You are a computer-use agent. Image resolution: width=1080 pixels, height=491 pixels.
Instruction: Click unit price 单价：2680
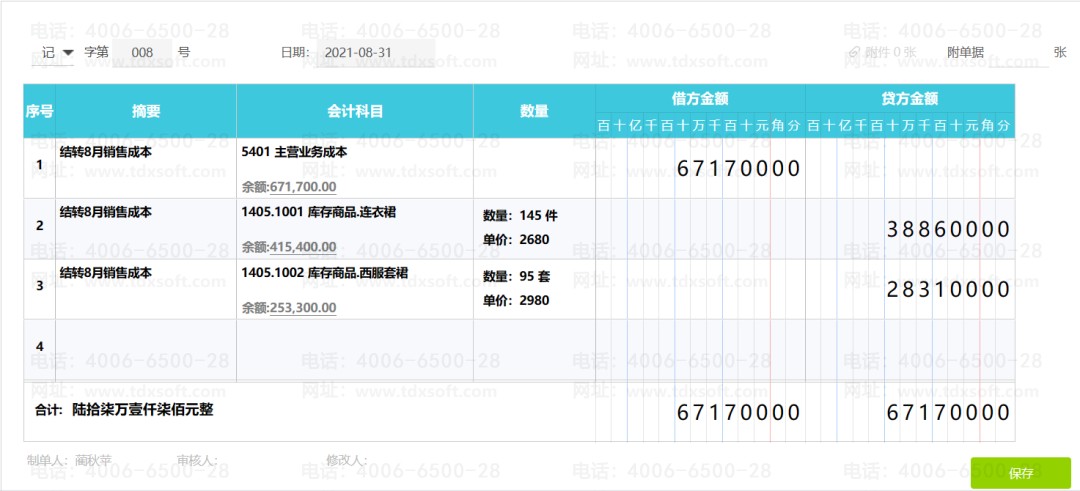516,240
